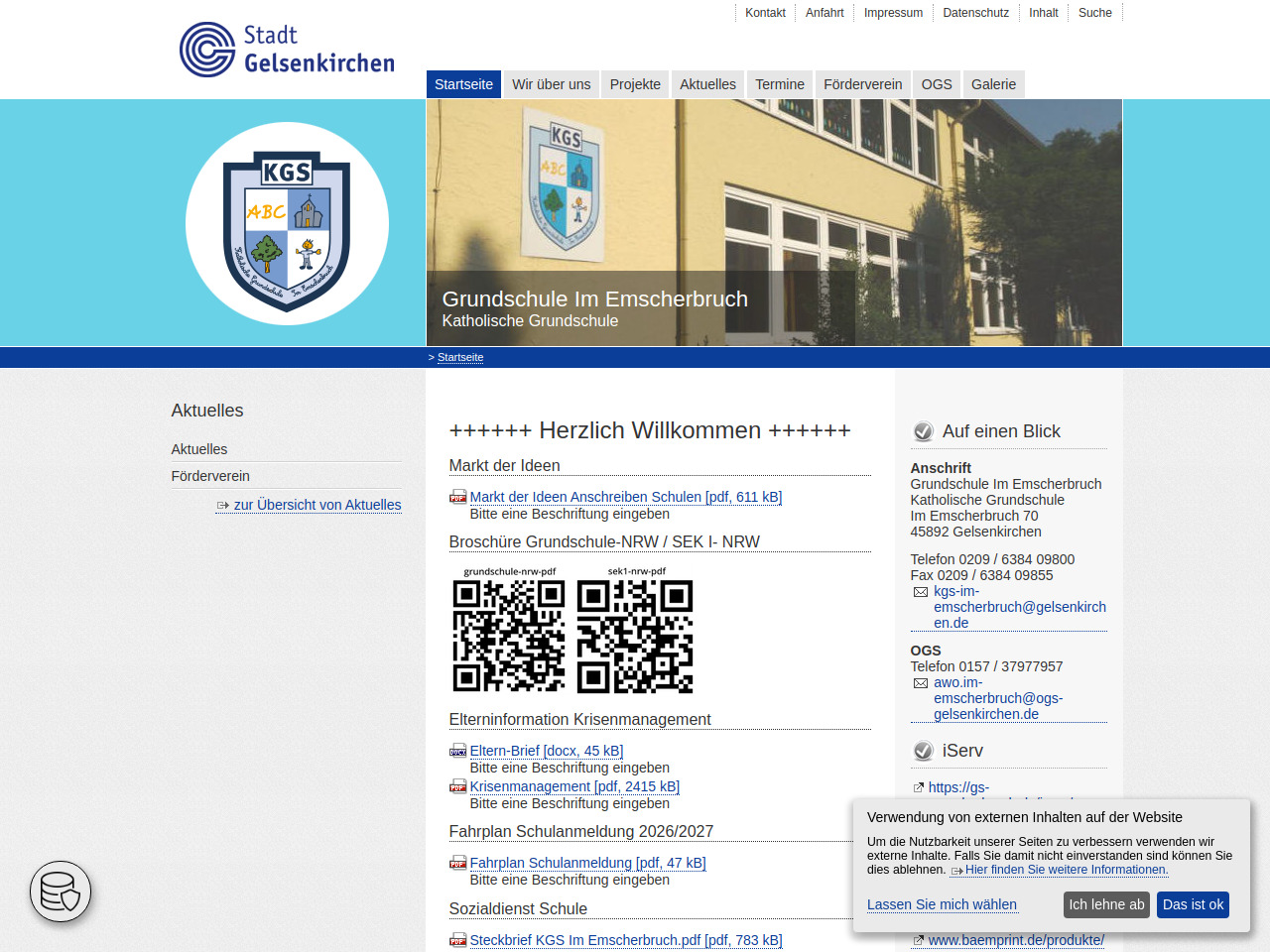1270x952 pixels.
Task: Select Aktuelles in the left sidebar
Action: click(199, 449)
